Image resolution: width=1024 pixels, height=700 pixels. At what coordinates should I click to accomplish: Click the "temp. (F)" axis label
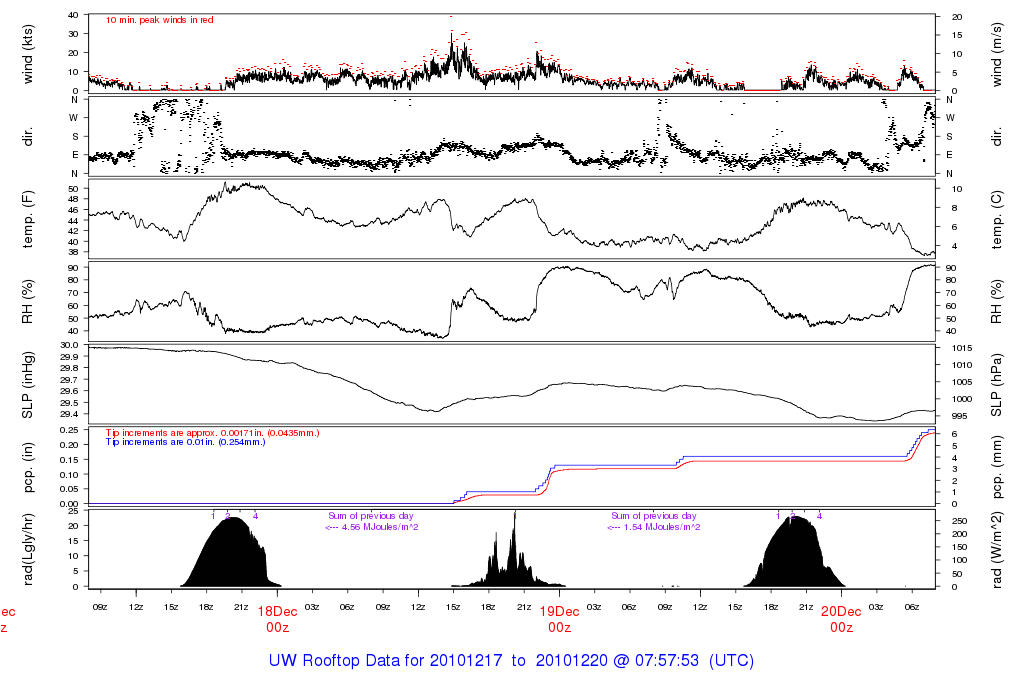pyautogui.click(x=27, y=219)
